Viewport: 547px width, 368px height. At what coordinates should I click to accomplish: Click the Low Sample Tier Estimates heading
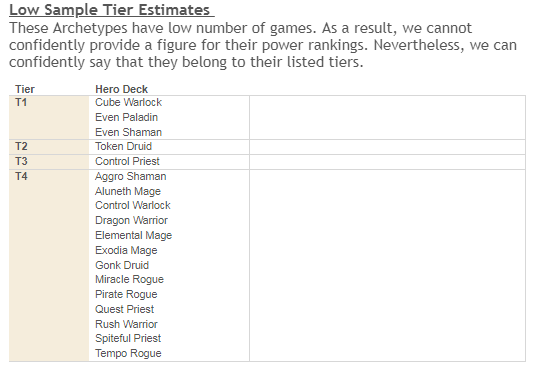point(112,10)
